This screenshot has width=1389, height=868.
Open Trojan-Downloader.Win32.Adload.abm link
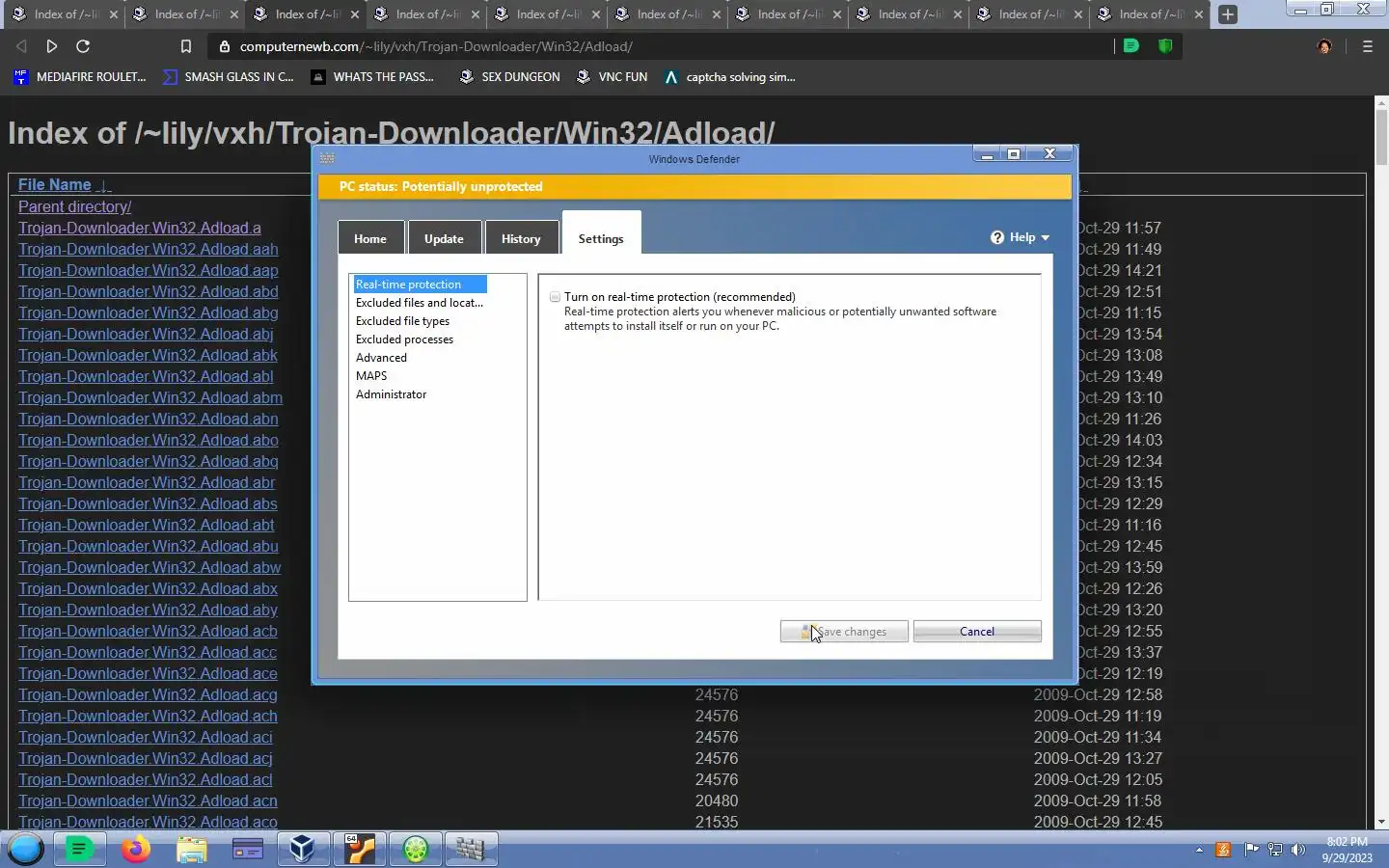pos(150,397)
